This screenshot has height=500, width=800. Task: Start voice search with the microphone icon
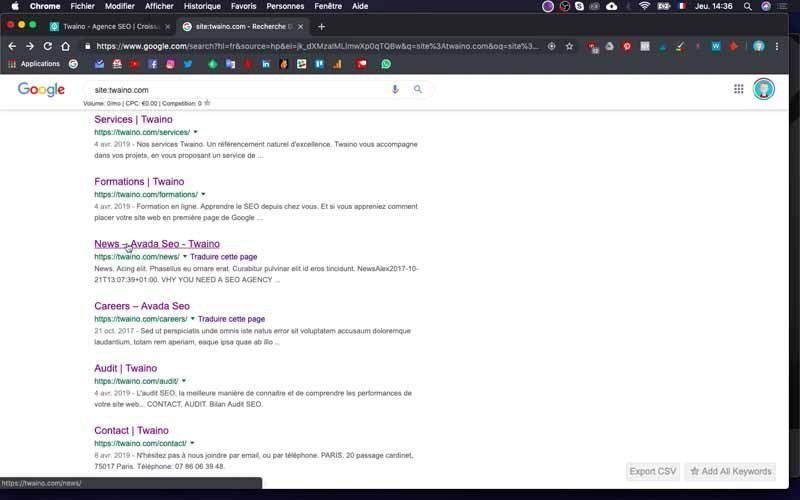[x=395, y=90]
